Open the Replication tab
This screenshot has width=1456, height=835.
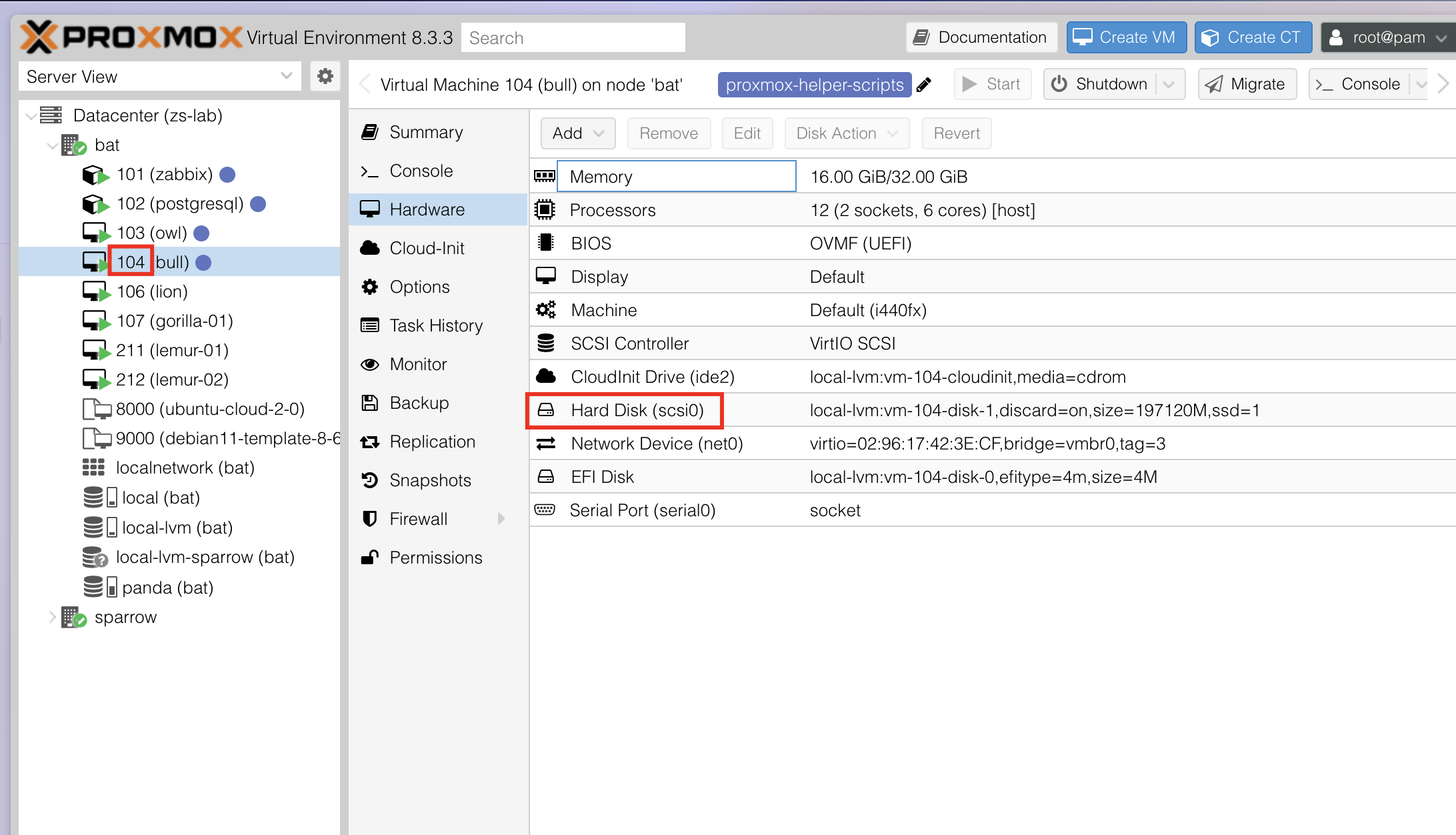(438, 442)
